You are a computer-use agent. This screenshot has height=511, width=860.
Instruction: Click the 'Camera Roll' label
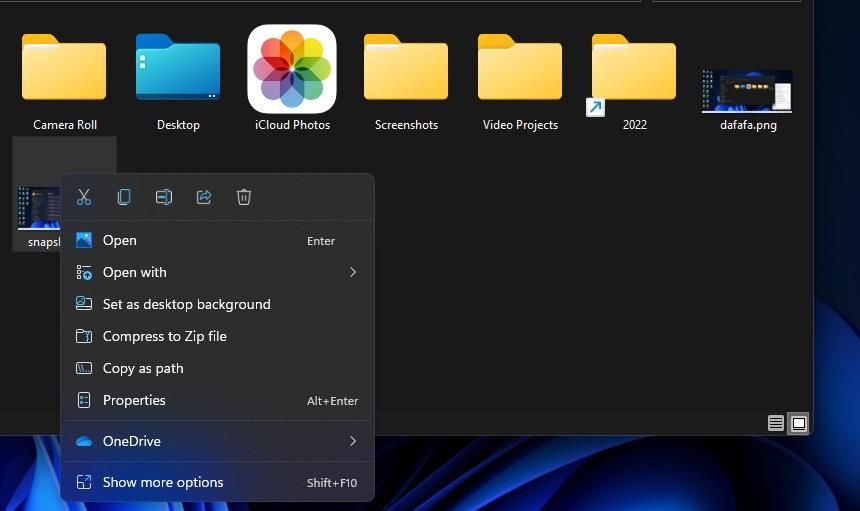[65, 125]
